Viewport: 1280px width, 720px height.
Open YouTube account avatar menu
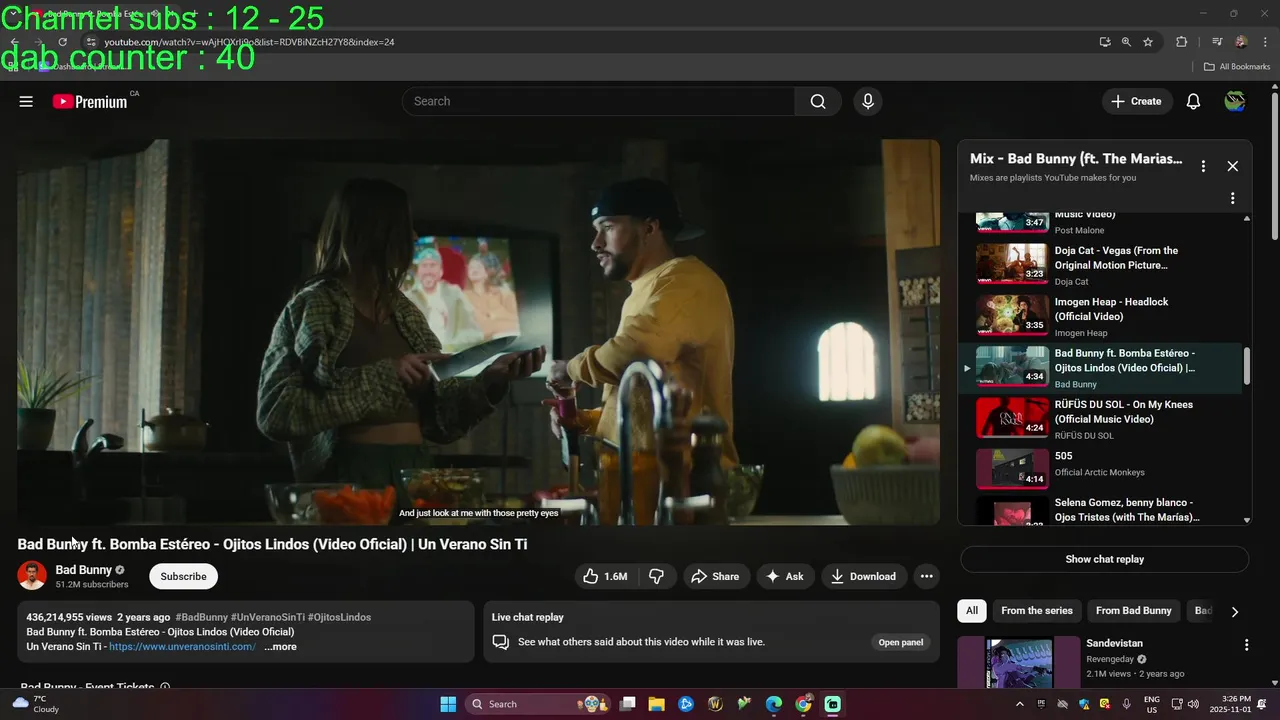(1235, 101)
